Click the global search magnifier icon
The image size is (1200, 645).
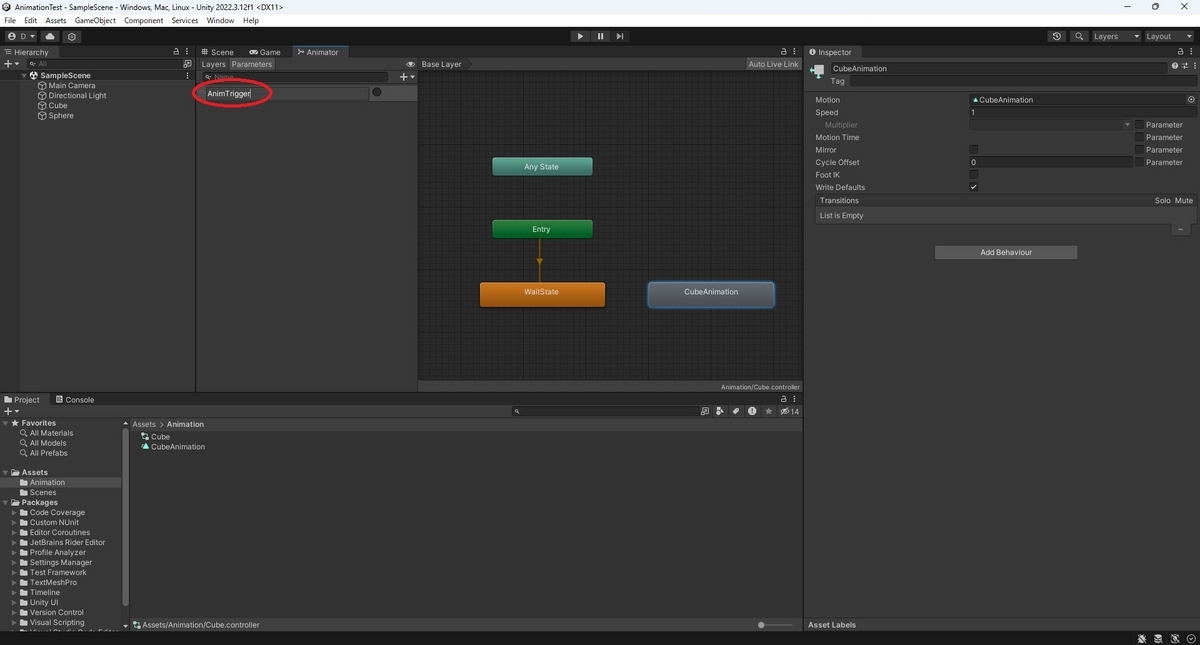pos(1079,36)
